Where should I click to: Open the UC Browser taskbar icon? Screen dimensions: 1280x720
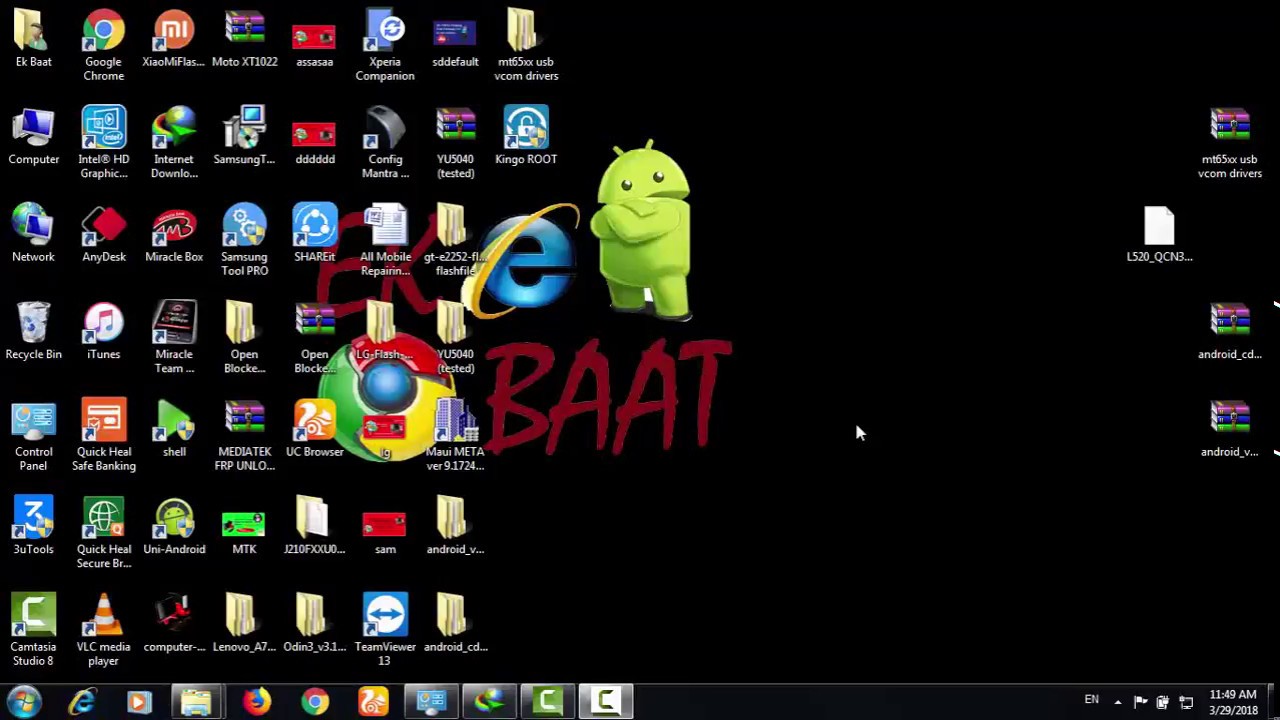coord(373,701)
